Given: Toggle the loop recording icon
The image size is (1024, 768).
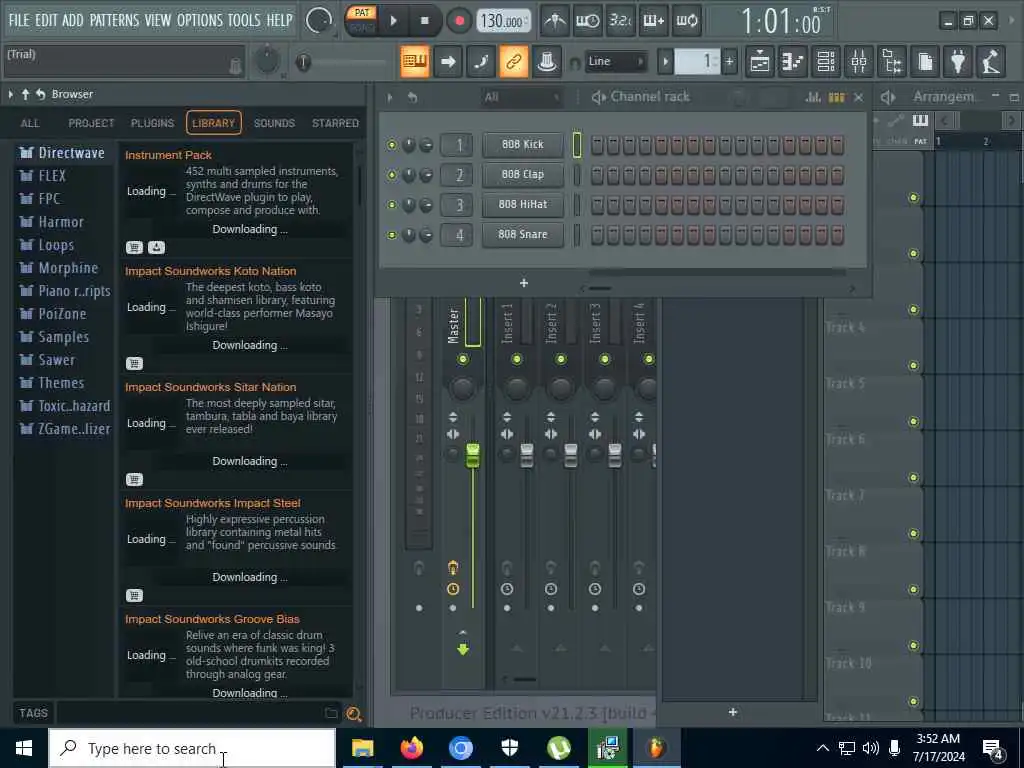Looking at the screenshot, I should click(x=686, y=21).
